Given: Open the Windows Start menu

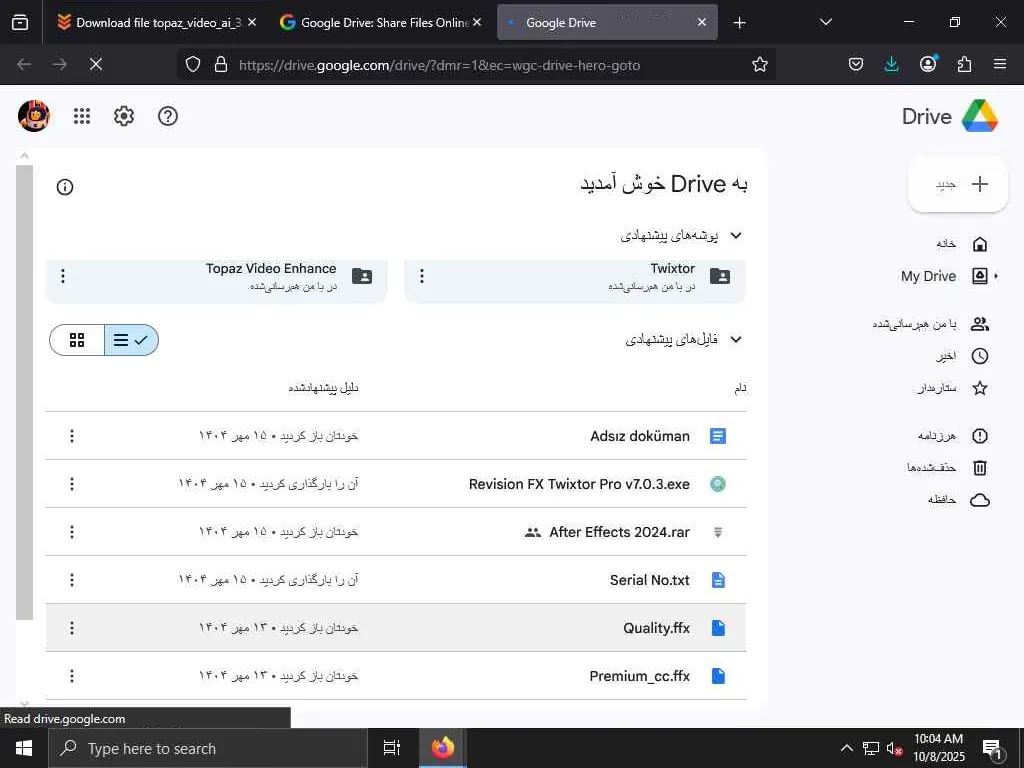Looking at the screenshot, I should pos(24,748).
